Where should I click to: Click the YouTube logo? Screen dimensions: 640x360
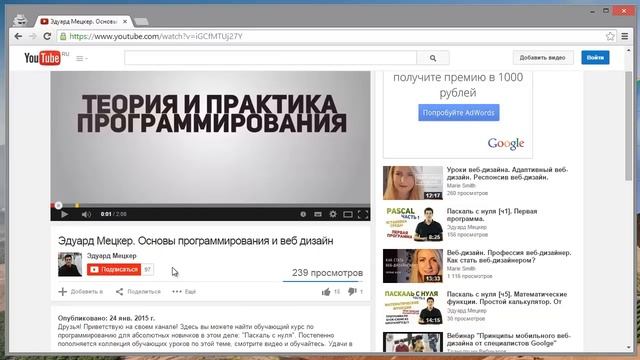click(x=42, y=58)
